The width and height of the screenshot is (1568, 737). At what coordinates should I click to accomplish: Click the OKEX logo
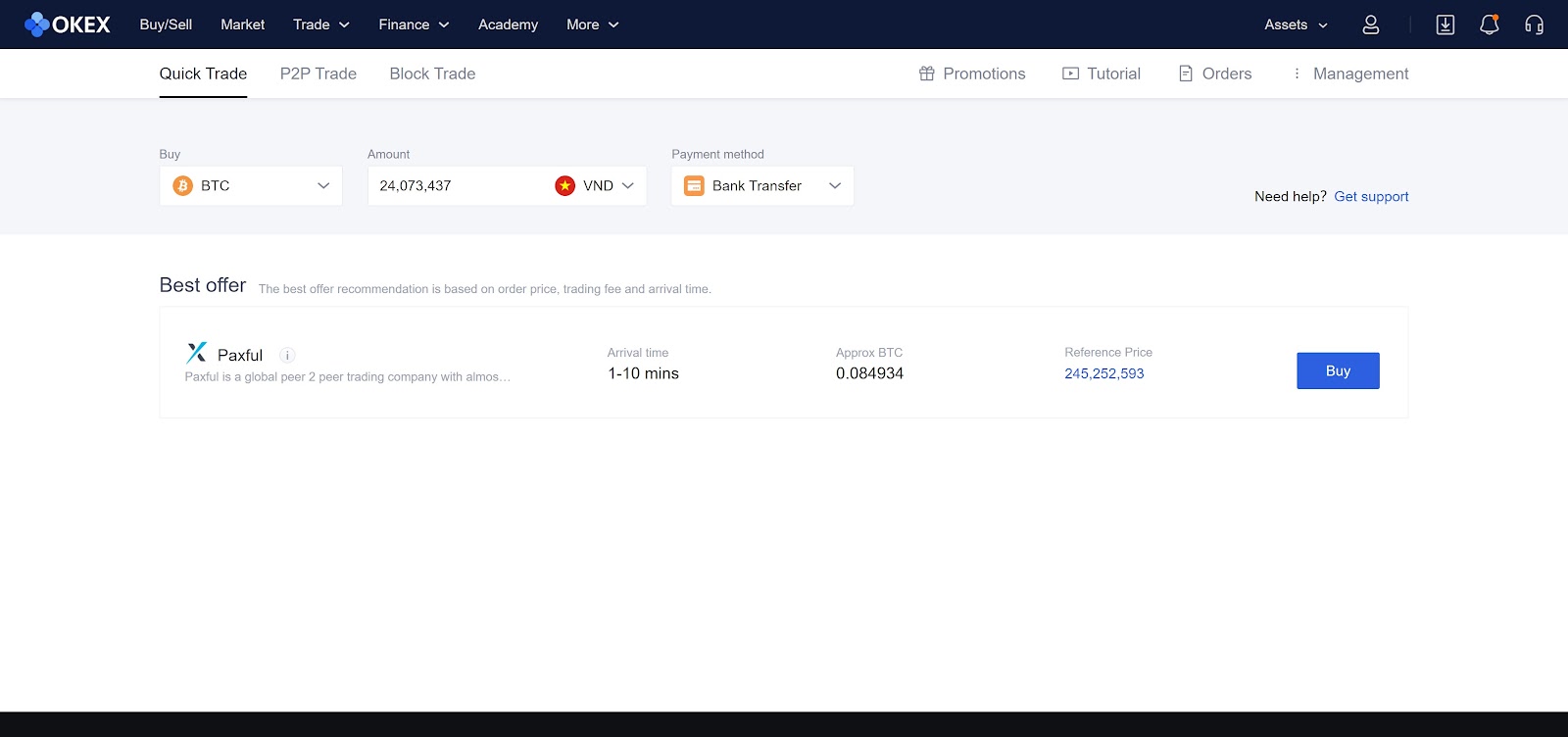(67, 25)
